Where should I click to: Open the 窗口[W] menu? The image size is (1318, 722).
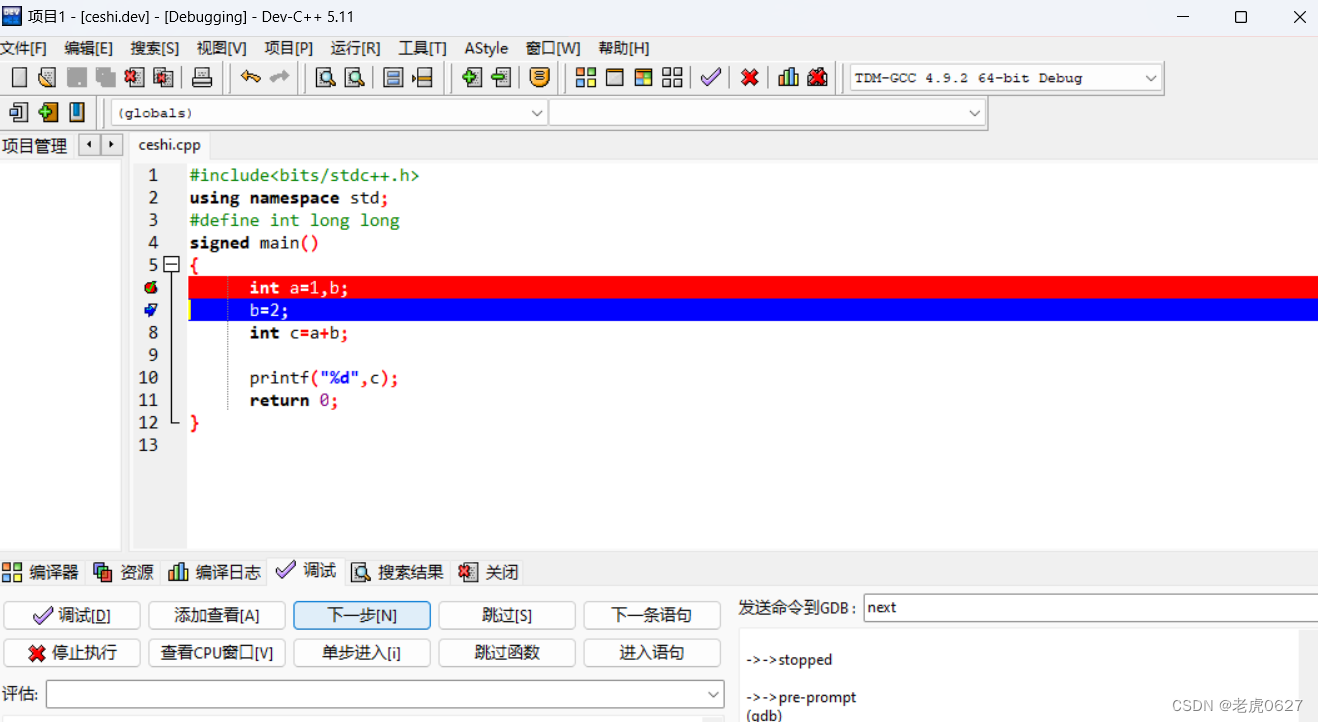click(553, 48)
